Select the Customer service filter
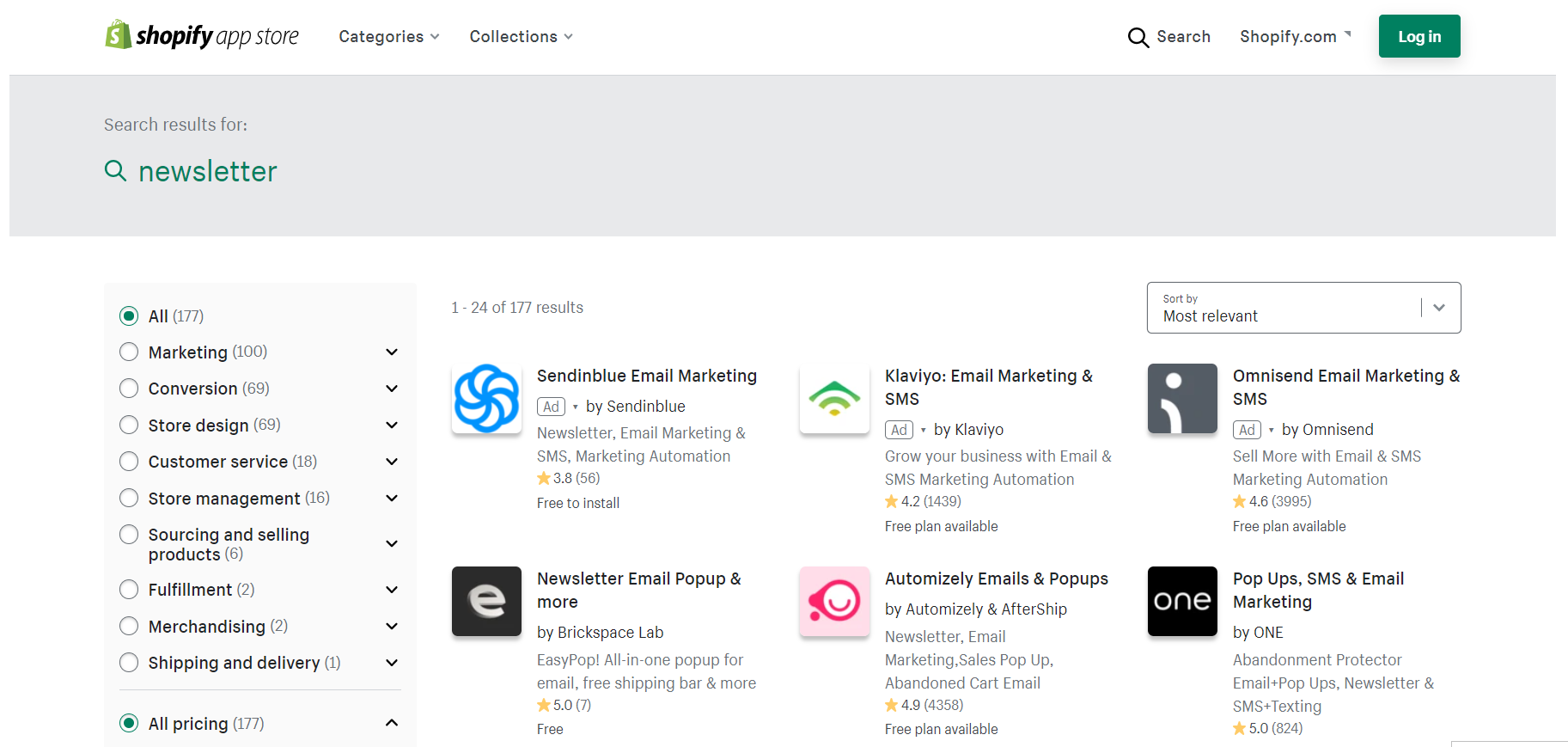This screenshot has width=1568, height=747. click(129, 462)
